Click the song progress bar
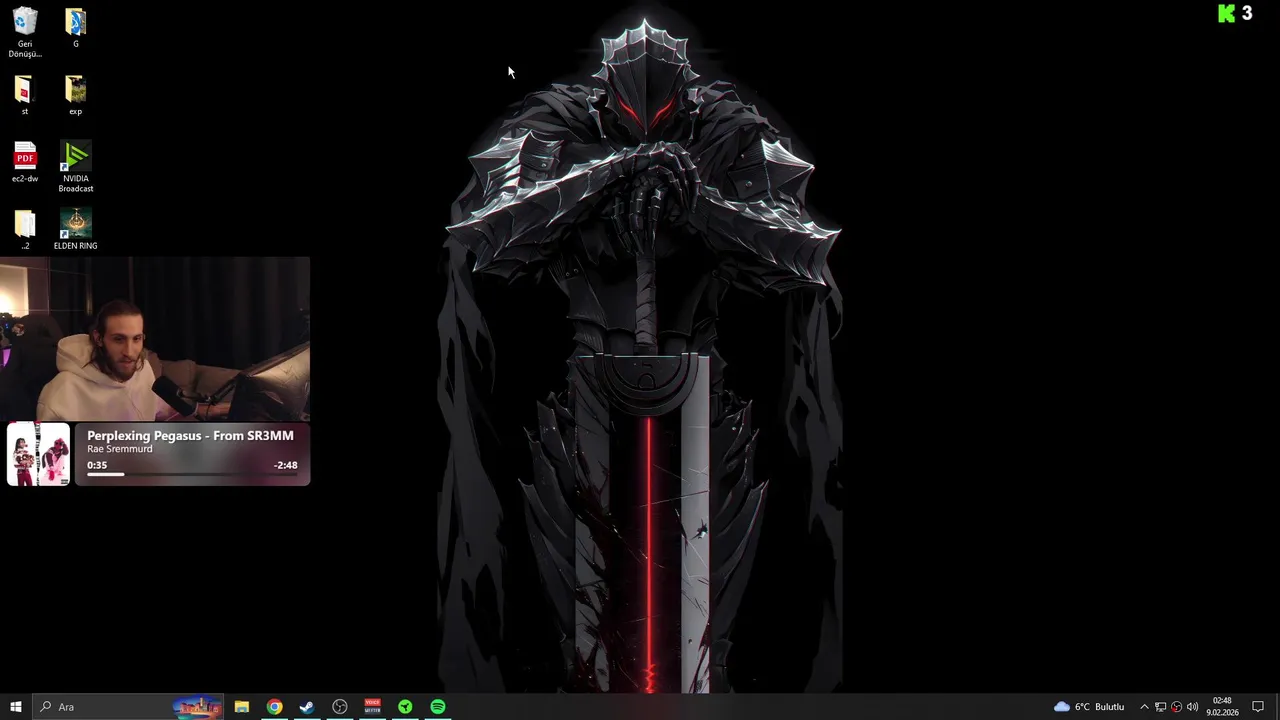Image resolution: width=1280 pixels, height=720 pixels. coord(191,474)
